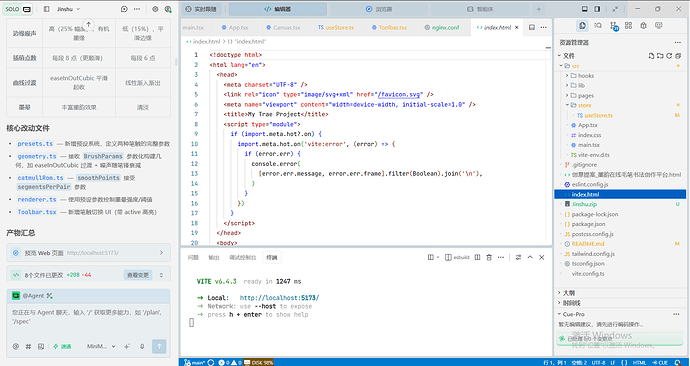Switch to the 输出 panel tab

(x=213, y=257)
